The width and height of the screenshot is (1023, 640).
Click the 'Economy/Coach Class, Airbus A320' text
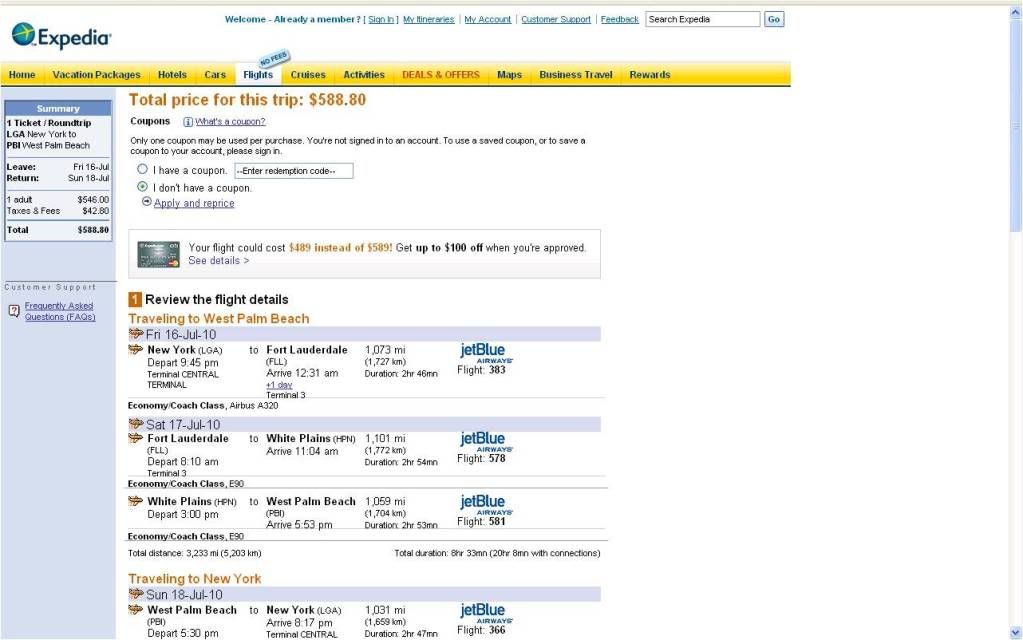(x=203, y=406)
